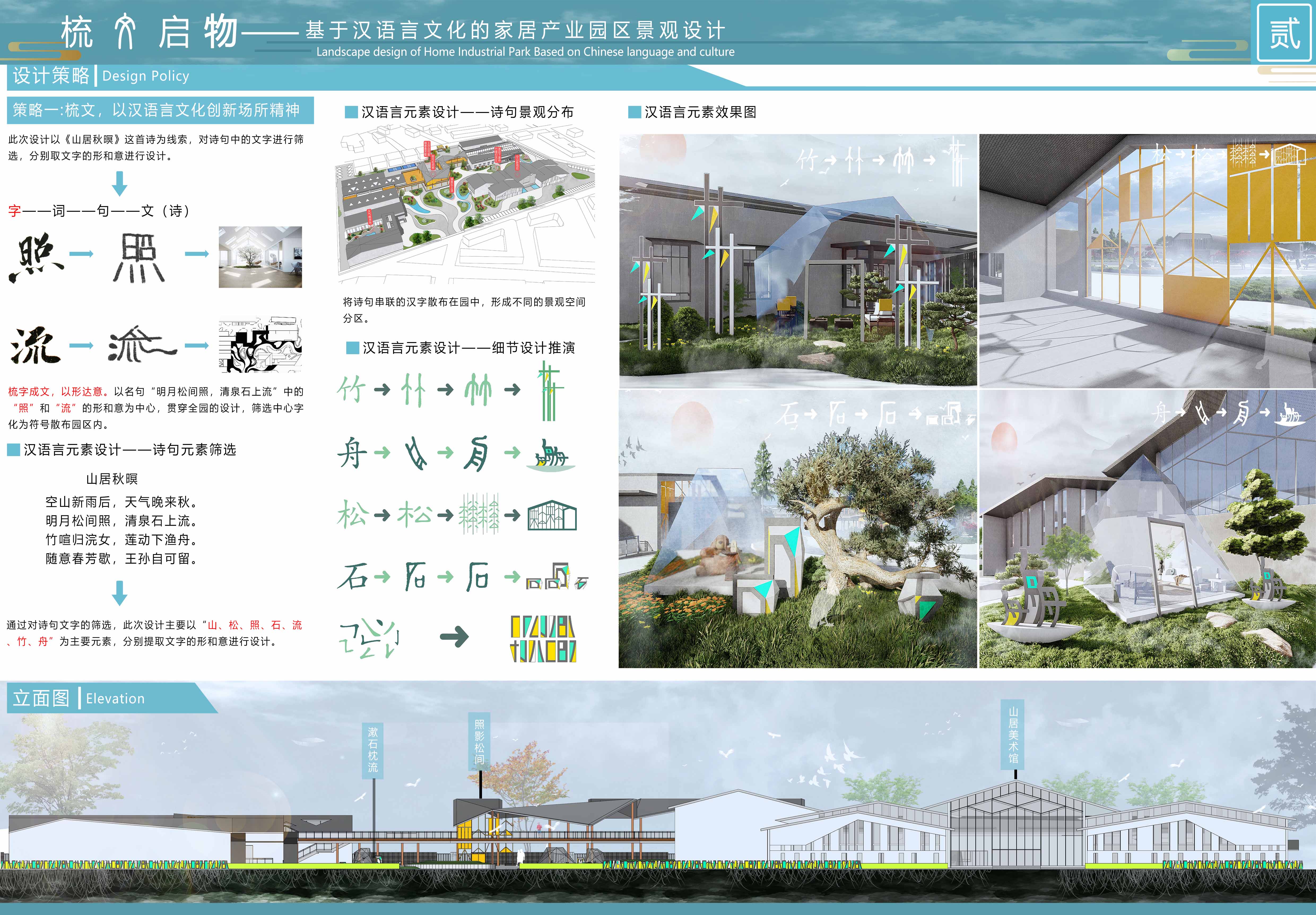1316x915 pixels.
Task: Open the glass pyramid boat sculpture rendering
Action: pyautogui.click(x=1147, y=529)
